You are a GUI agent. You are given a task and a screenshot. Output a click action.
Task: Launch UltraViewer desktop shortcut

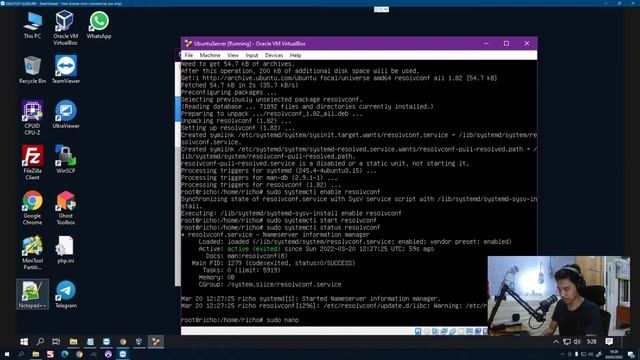pyautogui.click(x=65, y=115)
